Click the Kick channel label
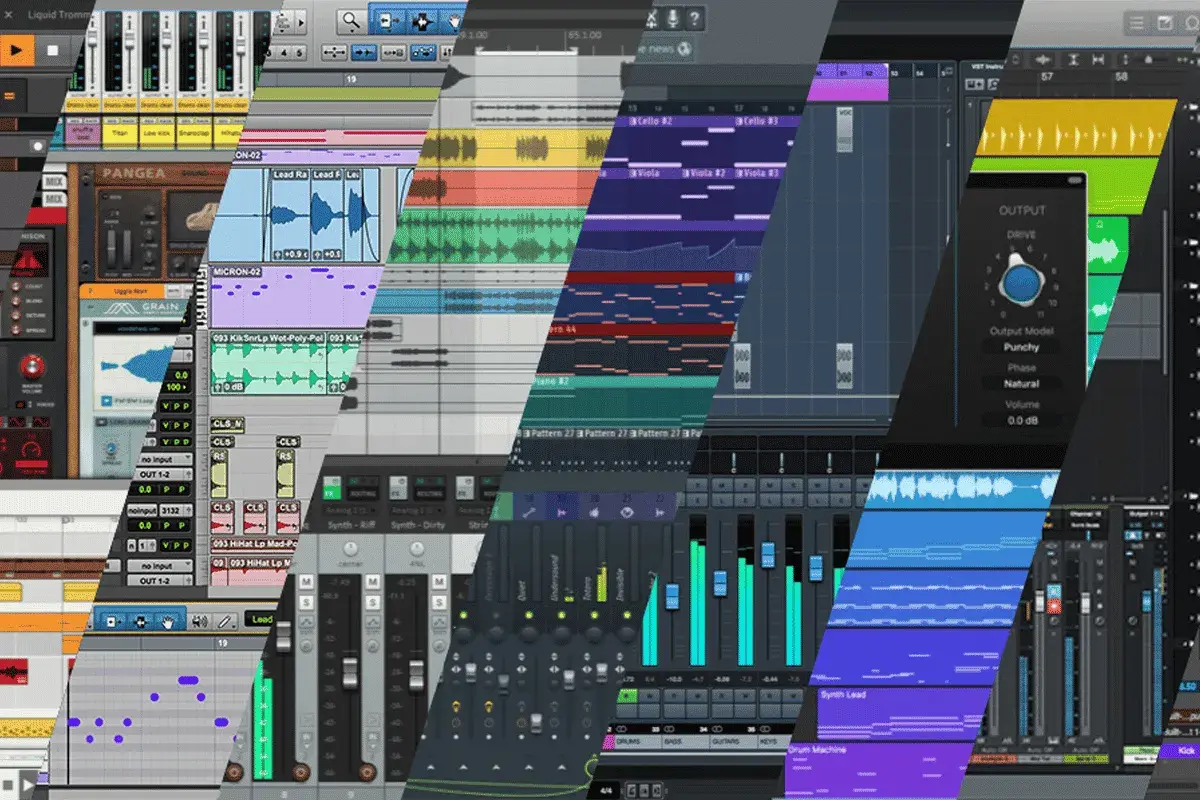The image size is (1200, 800). 1185,749
